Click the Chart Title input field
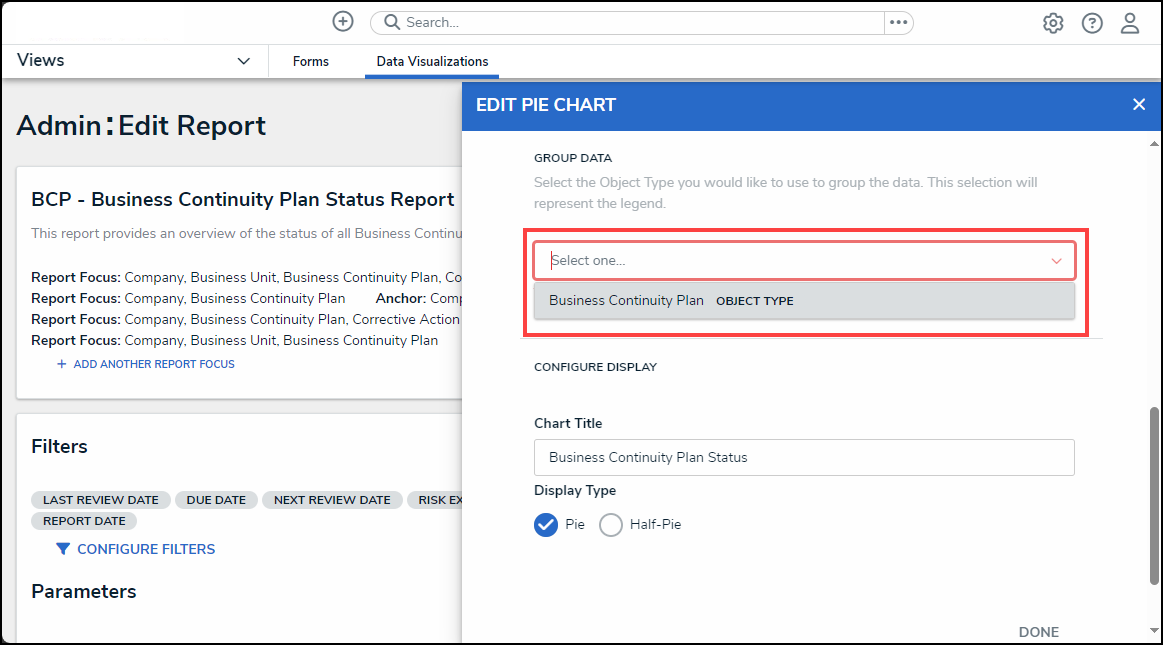This screenshot has height=645, width=1163. (x=804, y=457)
